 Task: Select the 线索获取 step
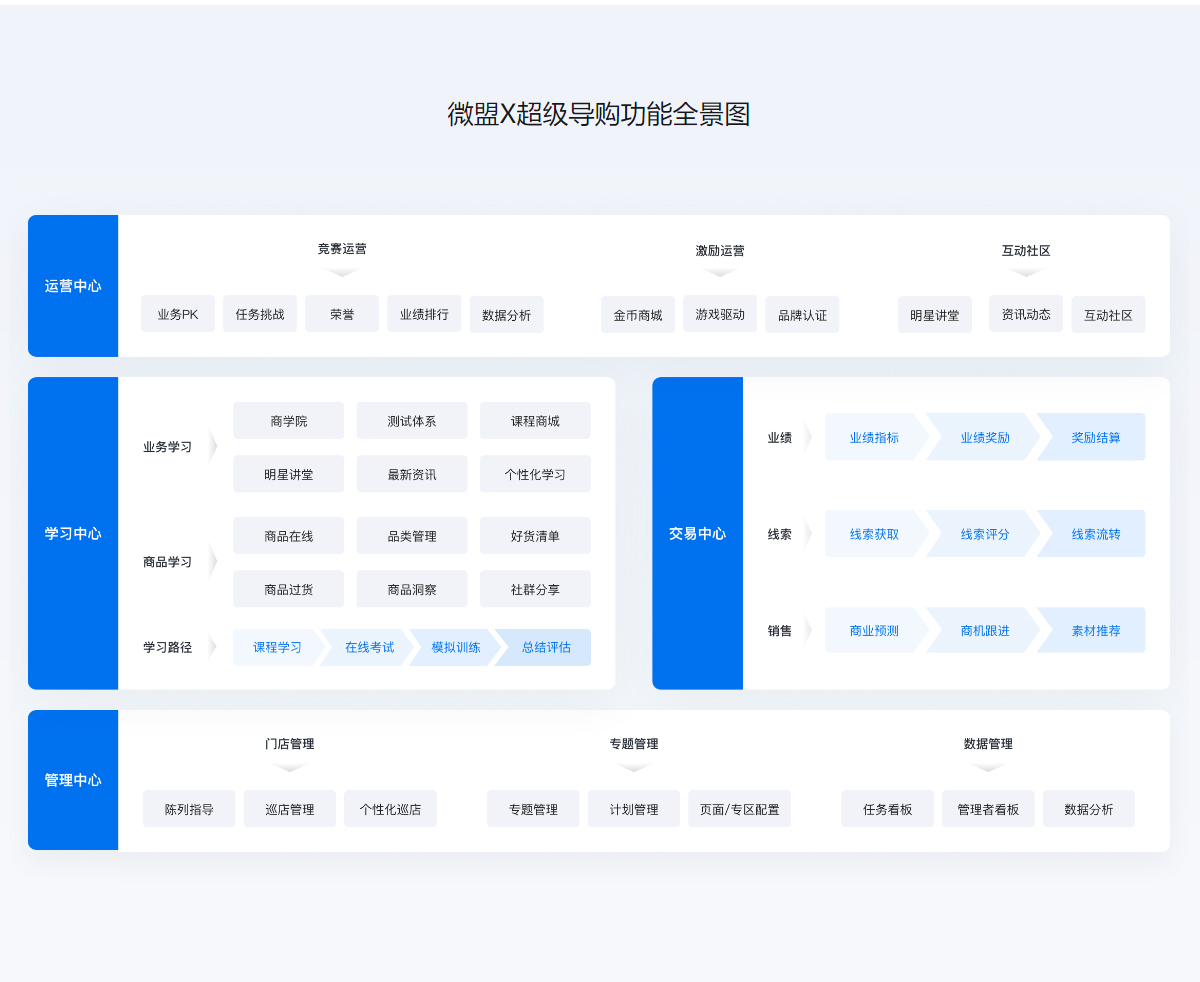tap(874, 534)
